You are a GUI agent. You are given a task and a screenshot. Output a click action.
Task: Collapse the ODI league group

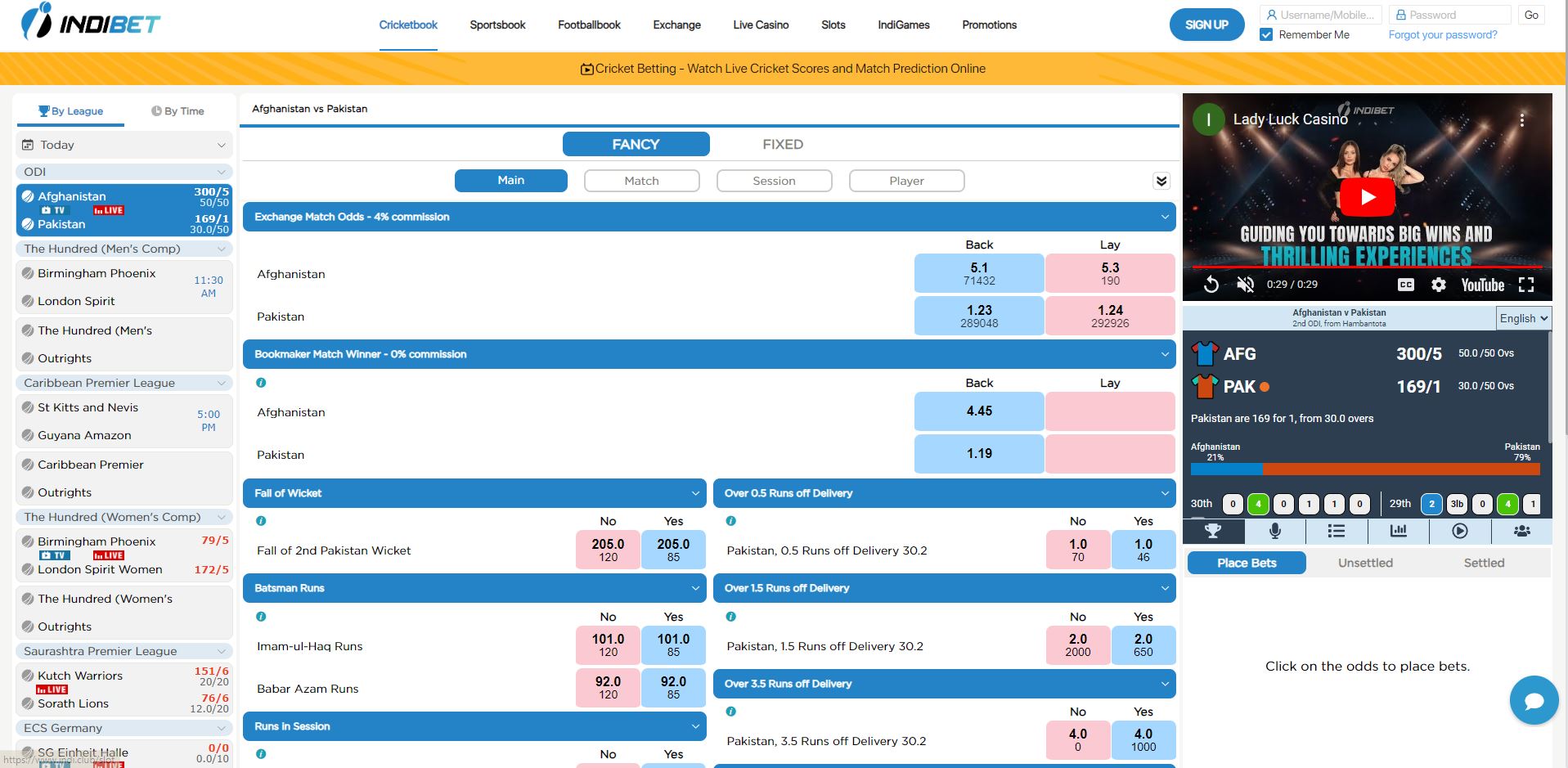124,172
